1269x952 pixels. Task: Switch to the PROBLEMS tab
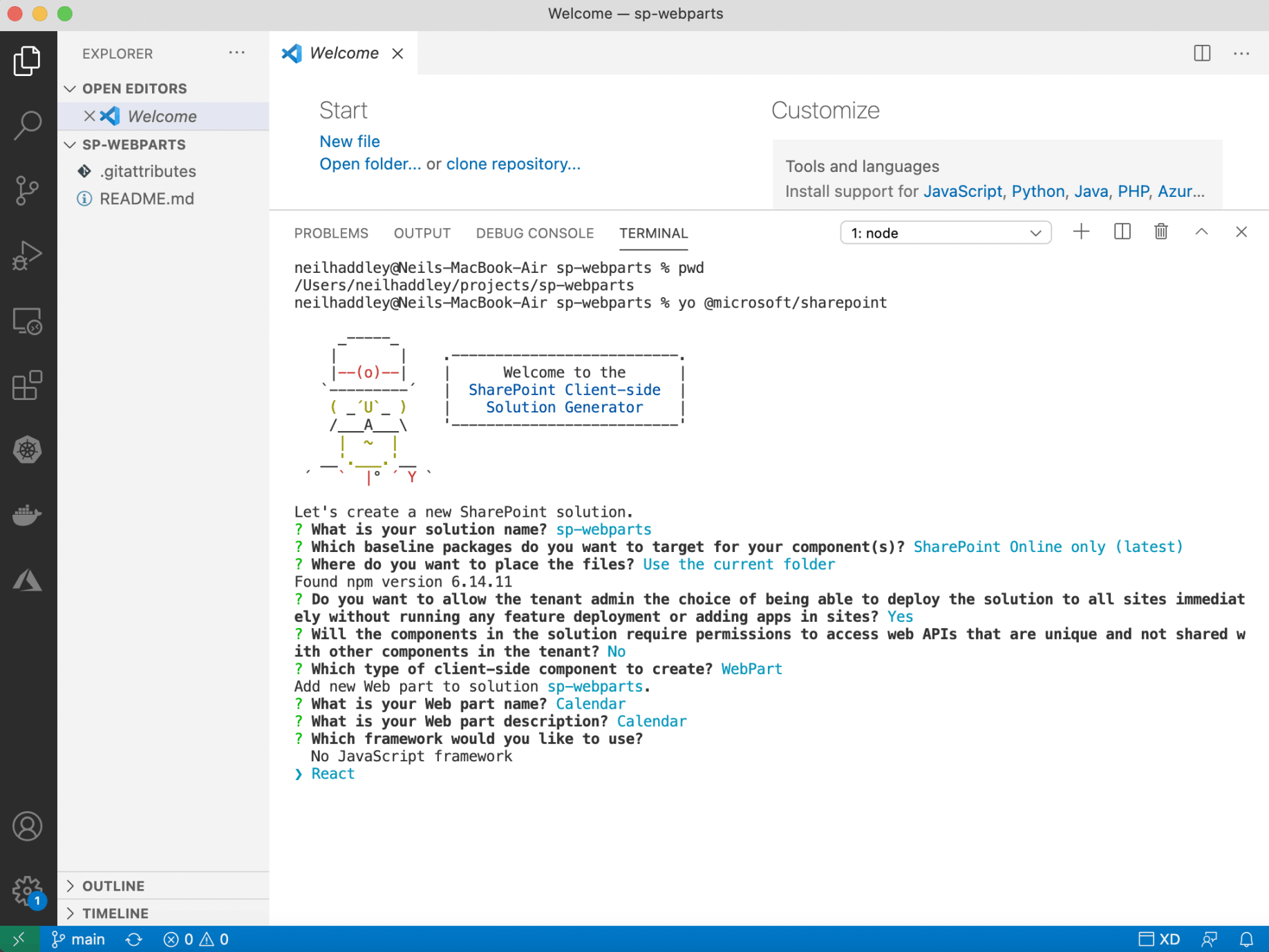click(x=331, y=234)
